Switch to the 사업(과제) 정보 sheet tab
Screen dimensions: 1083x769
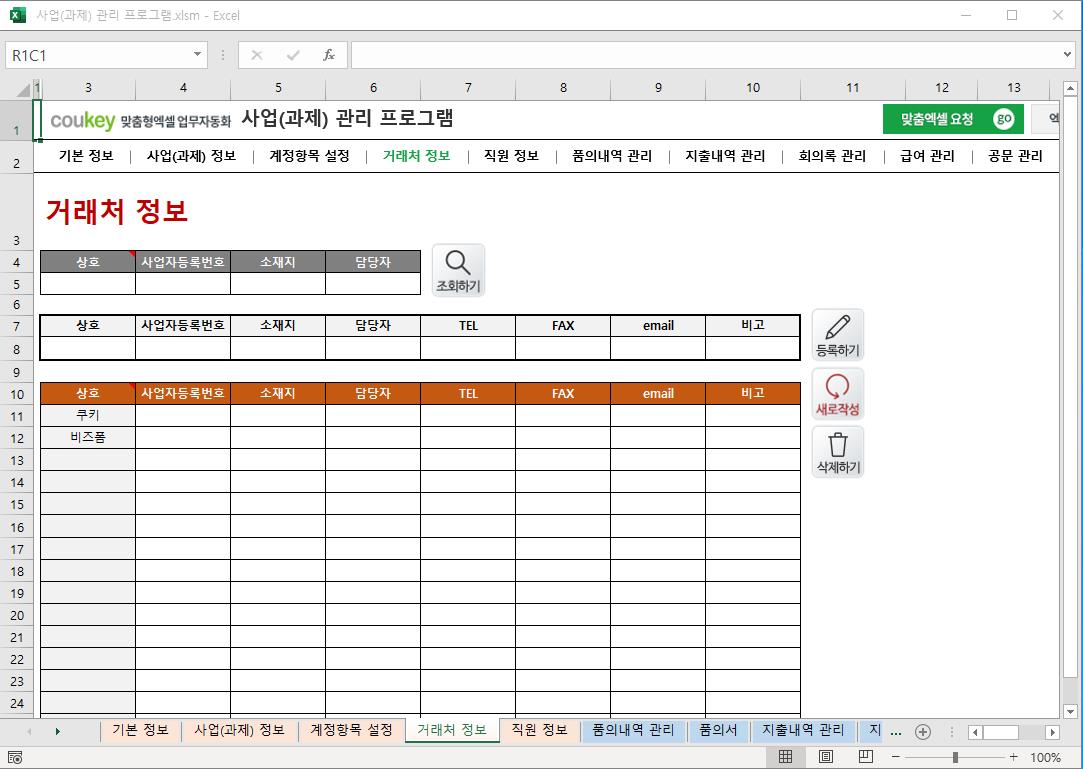point(239,730)
